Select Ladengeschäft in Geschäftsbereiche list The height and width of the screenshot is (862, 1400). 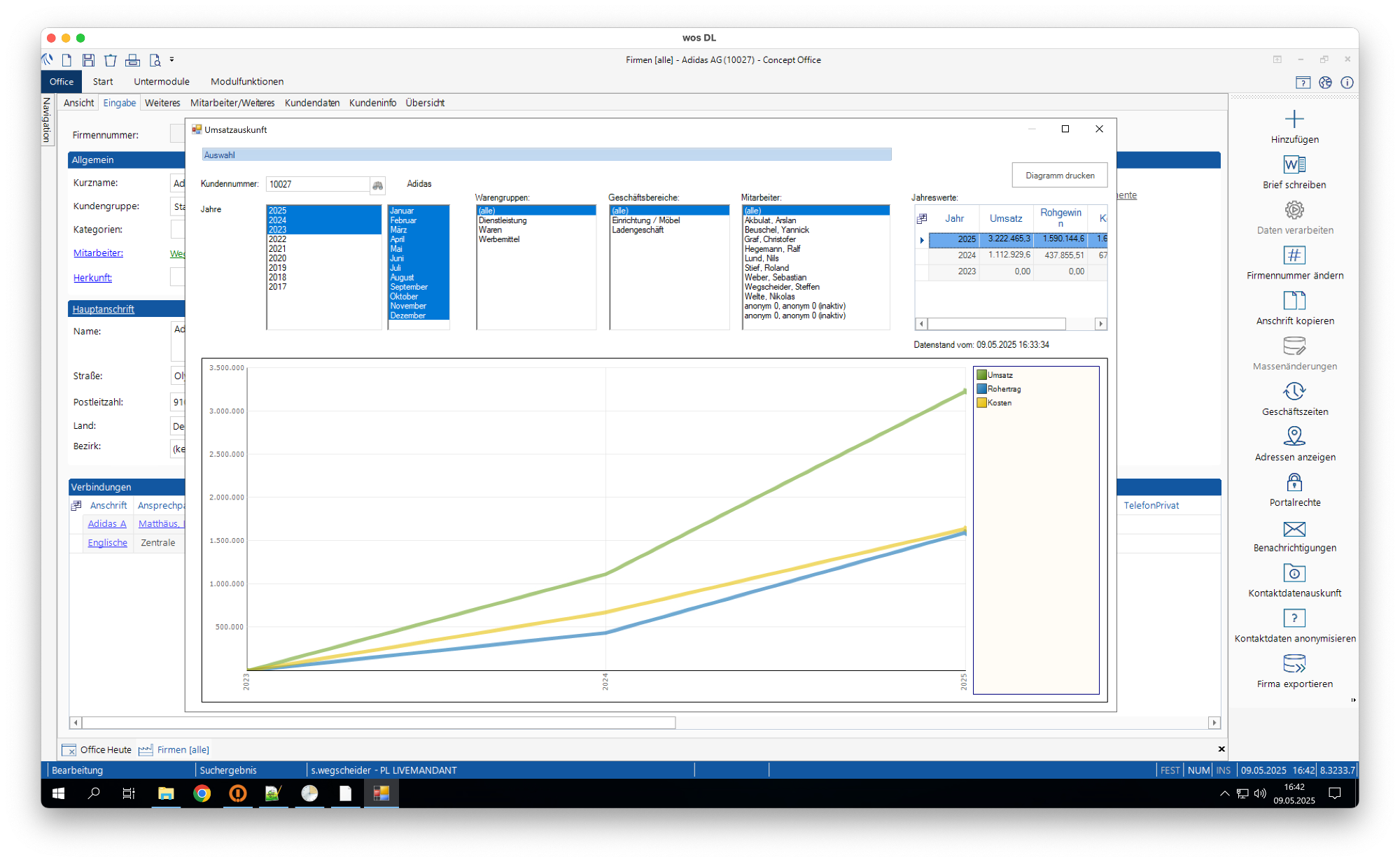click(x=669, y=230)
